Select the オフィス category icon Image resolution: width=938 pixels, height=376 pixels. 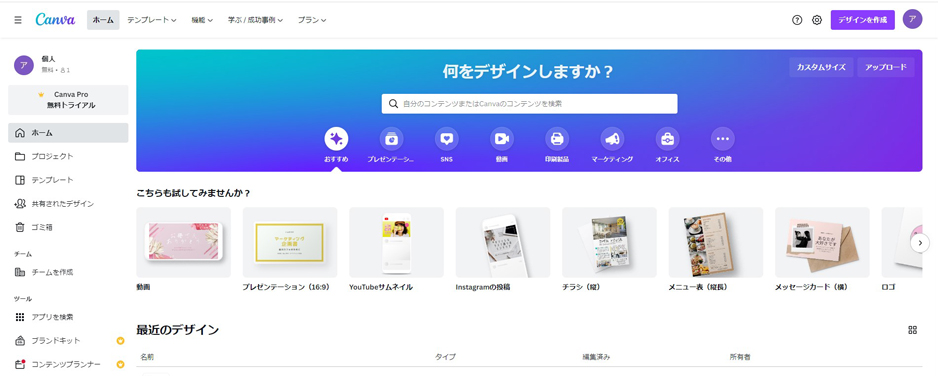coord(667,139)
